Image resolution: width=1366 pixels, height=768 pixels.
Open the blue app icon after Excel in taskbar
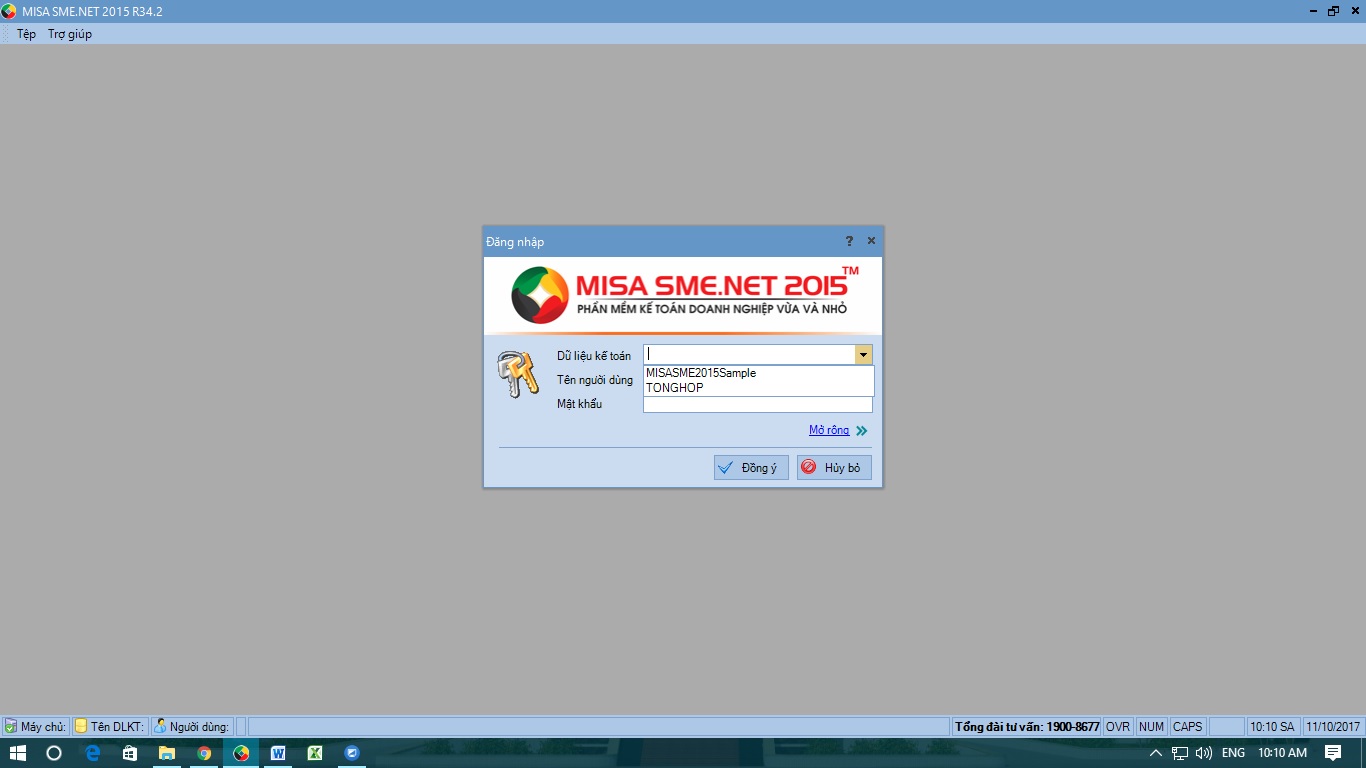click(x=352, y=753)
